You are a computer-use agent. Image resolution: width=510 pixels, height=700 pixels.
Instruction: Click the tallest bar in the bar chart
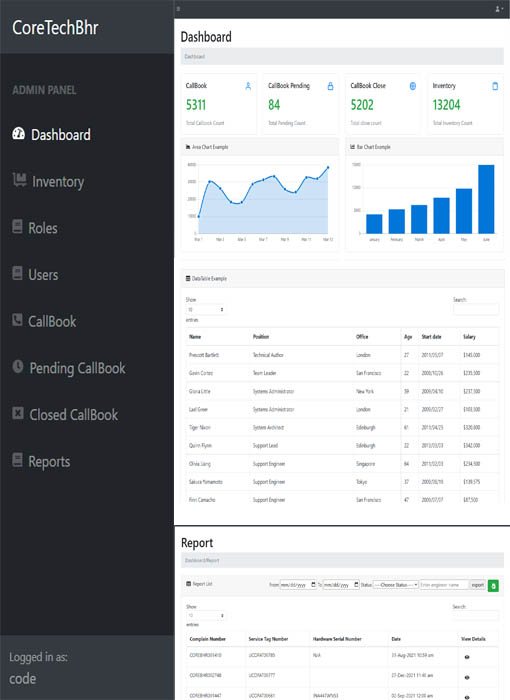pos(486,199)
